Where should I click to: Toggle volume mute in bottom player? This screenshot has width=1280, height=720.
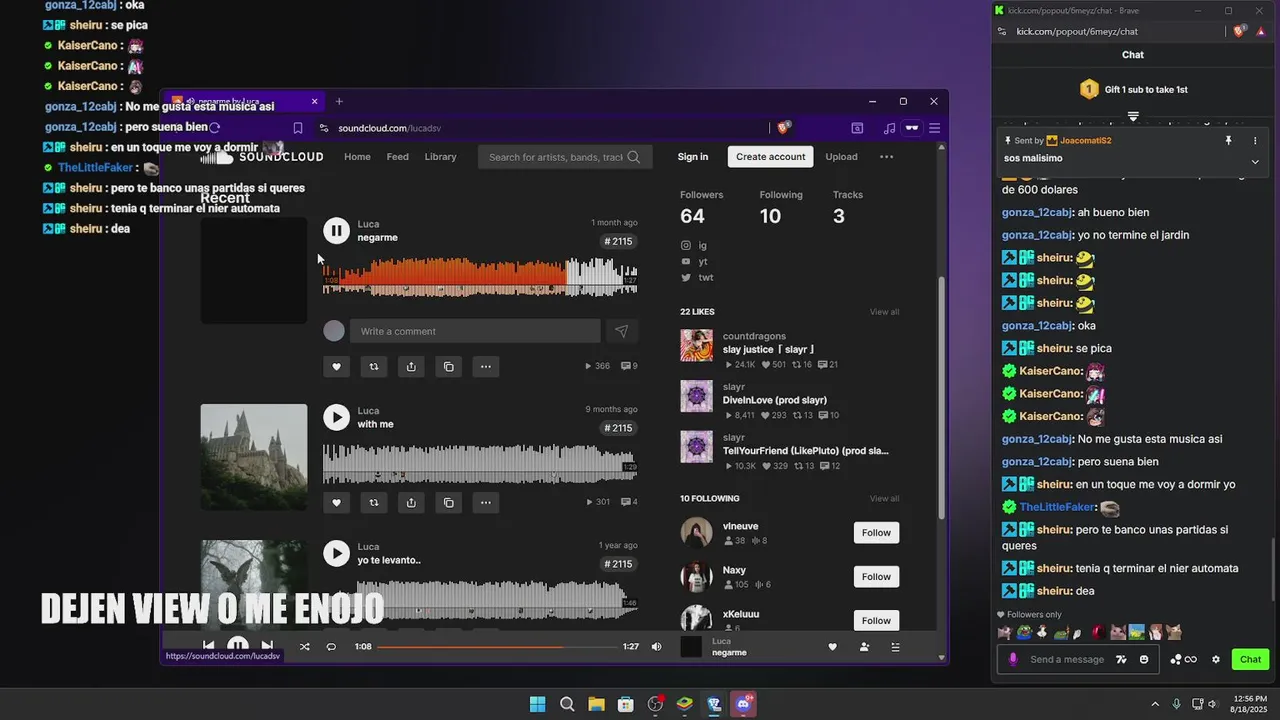656,647
